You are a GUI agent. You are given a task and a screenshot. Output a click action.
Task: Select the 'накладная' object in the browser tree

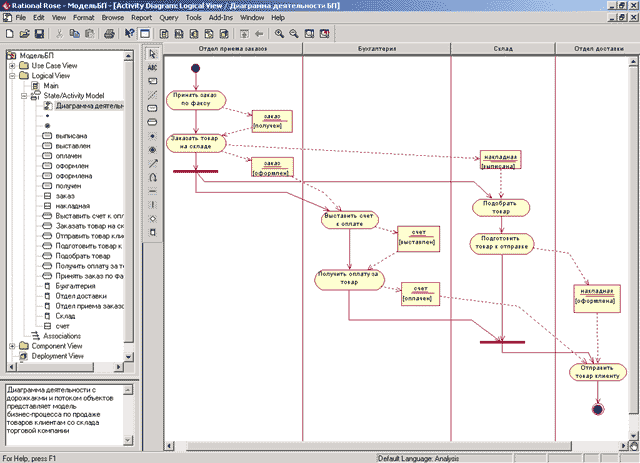[x=73, y=206]
